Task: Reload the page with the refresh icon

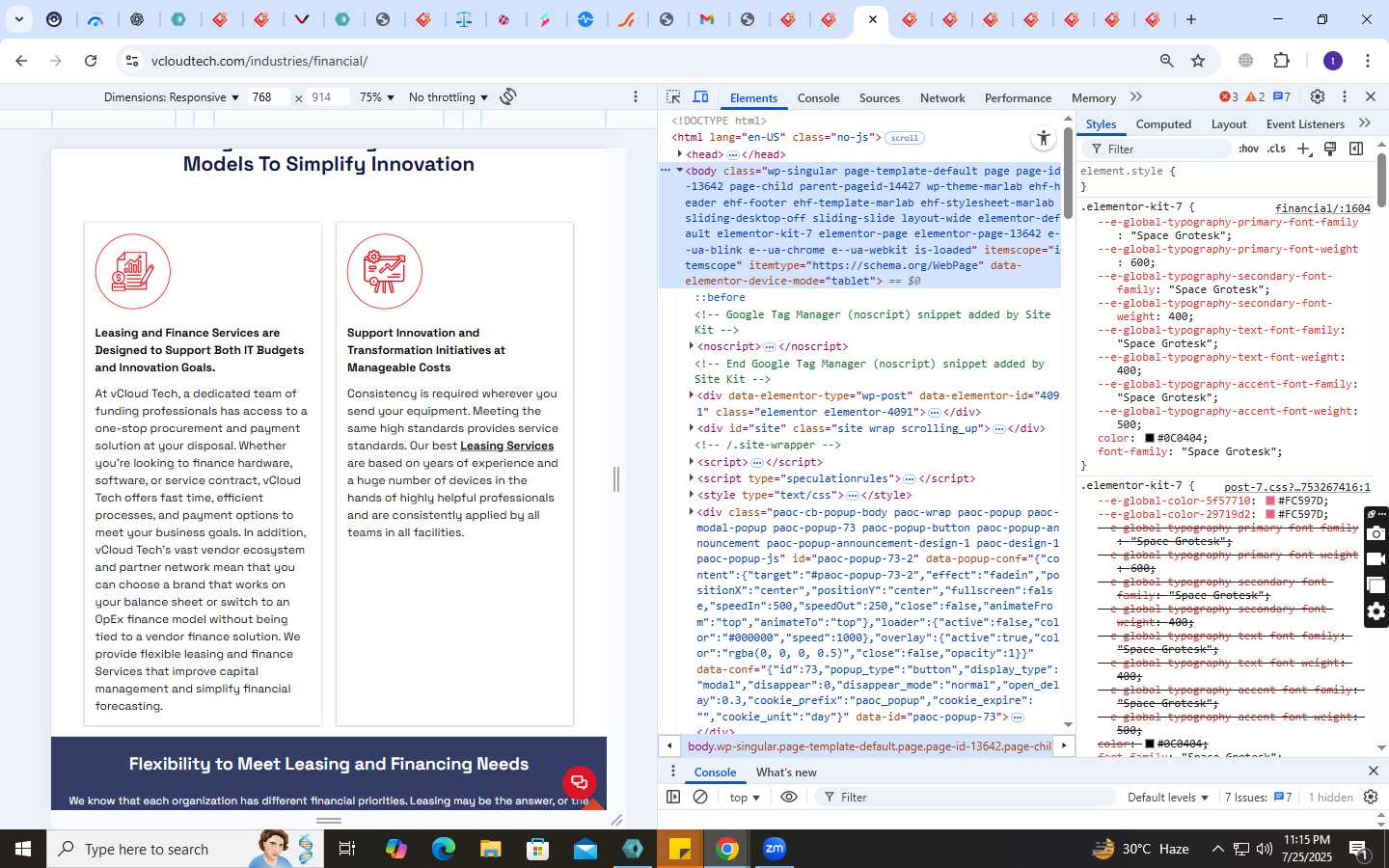Action: click(x=91, y=61)
